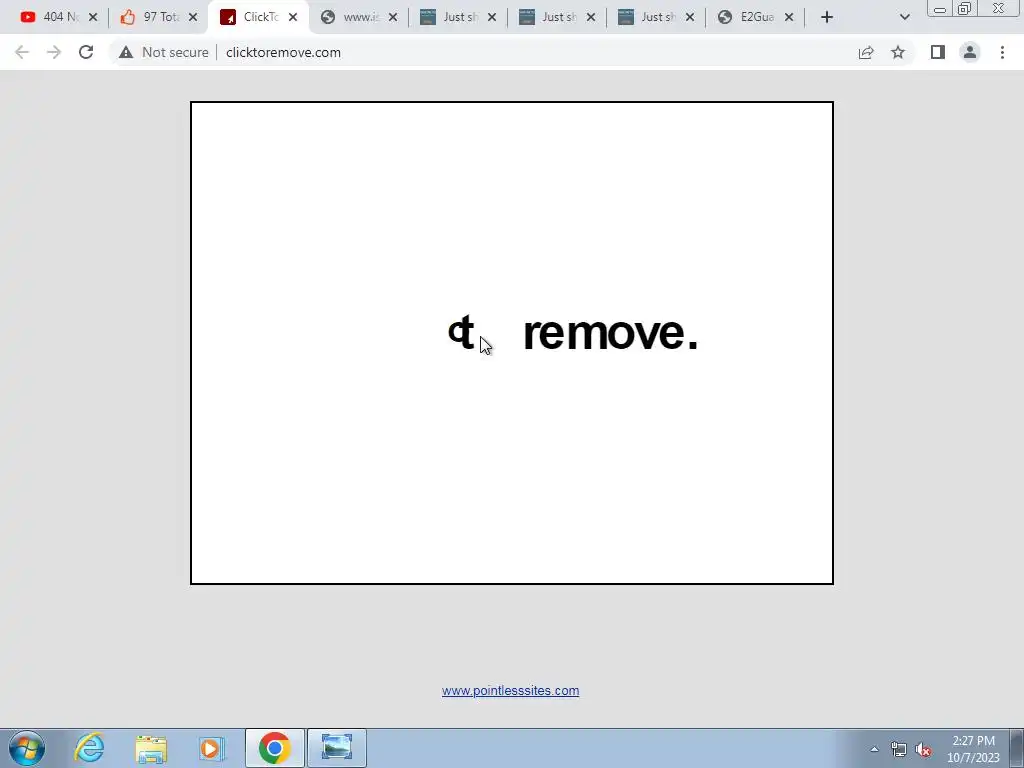Open a new tab with plus button
1024x768 pixels.
tap(827, 18)
